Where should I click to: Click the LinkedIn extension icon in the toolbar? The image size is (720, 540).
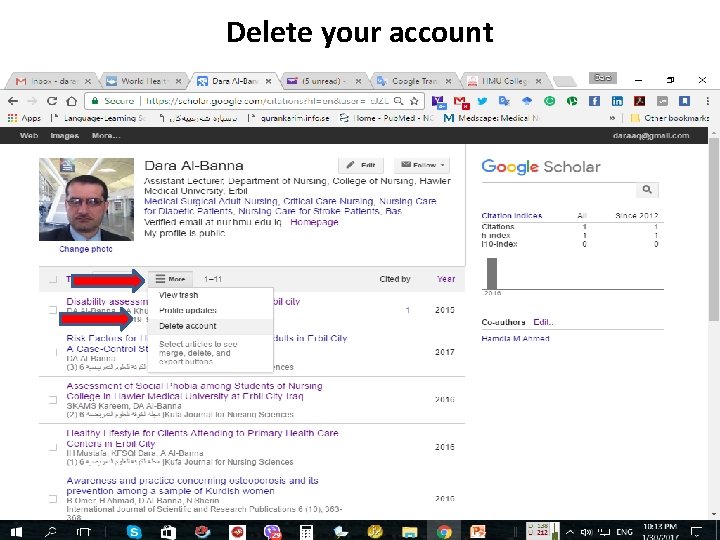(617, 101)
